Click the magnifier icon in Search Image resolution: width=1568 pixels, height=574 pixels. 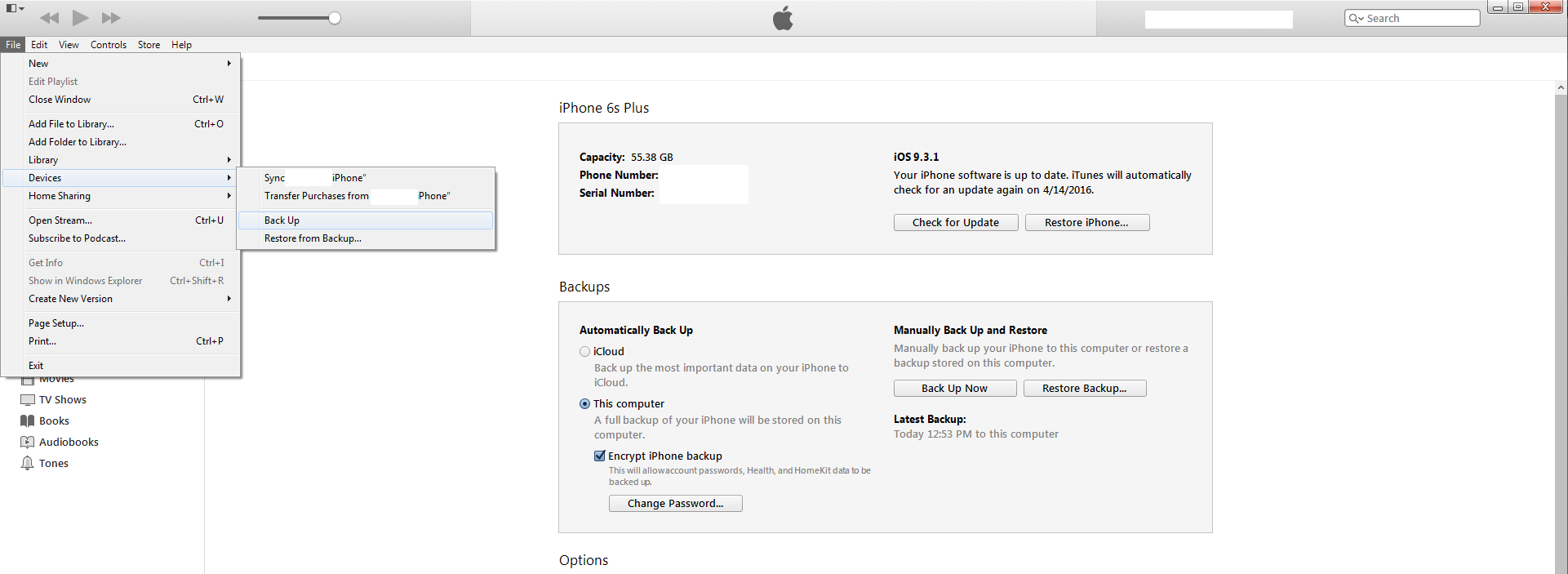coord(1356,18)
